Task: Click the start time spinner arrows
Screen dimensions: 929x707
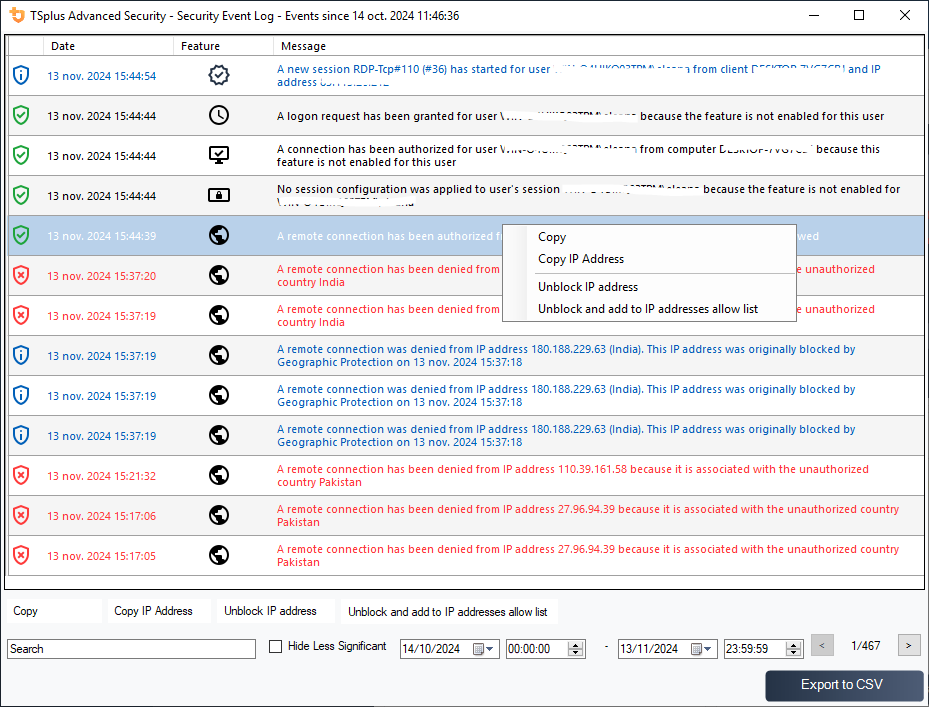Action: pyautogui.click(x=576, y=649)
